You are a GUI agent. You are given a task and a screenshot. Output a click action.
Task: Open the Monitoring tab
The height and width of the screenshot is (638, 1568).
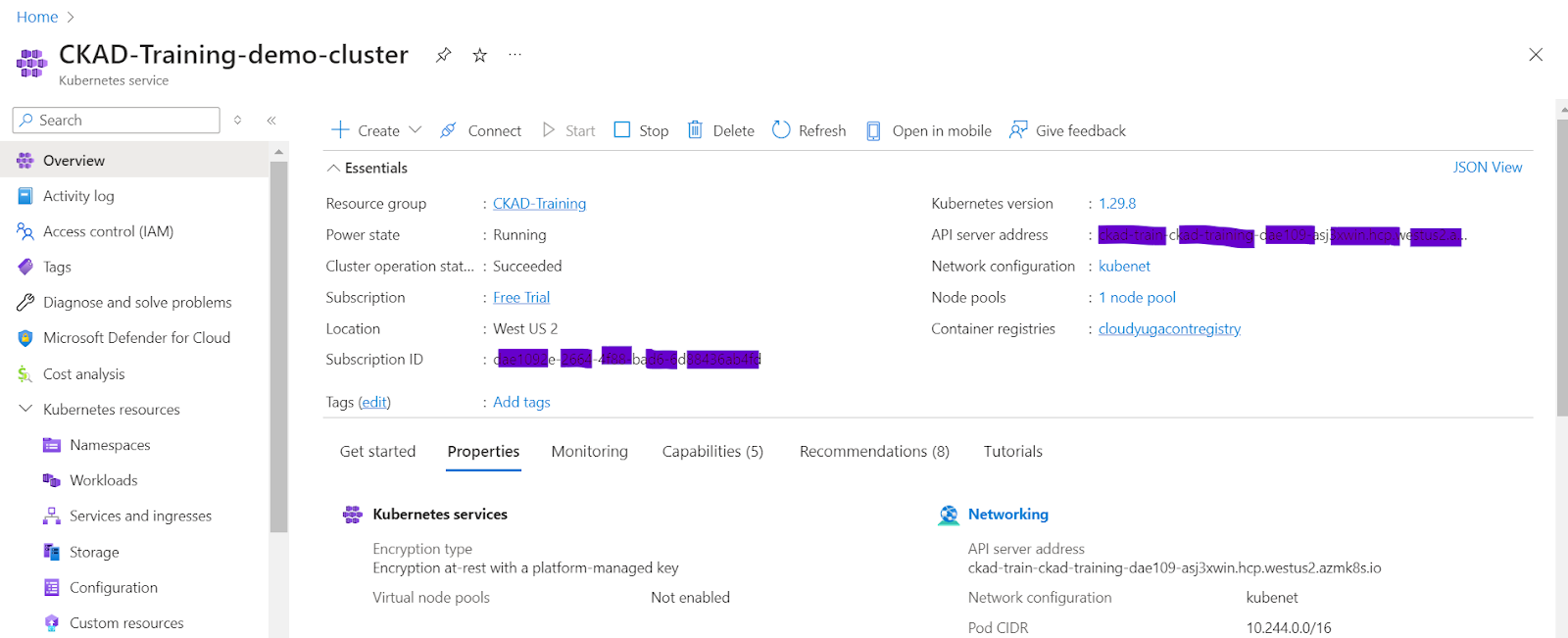click(589, 451)
